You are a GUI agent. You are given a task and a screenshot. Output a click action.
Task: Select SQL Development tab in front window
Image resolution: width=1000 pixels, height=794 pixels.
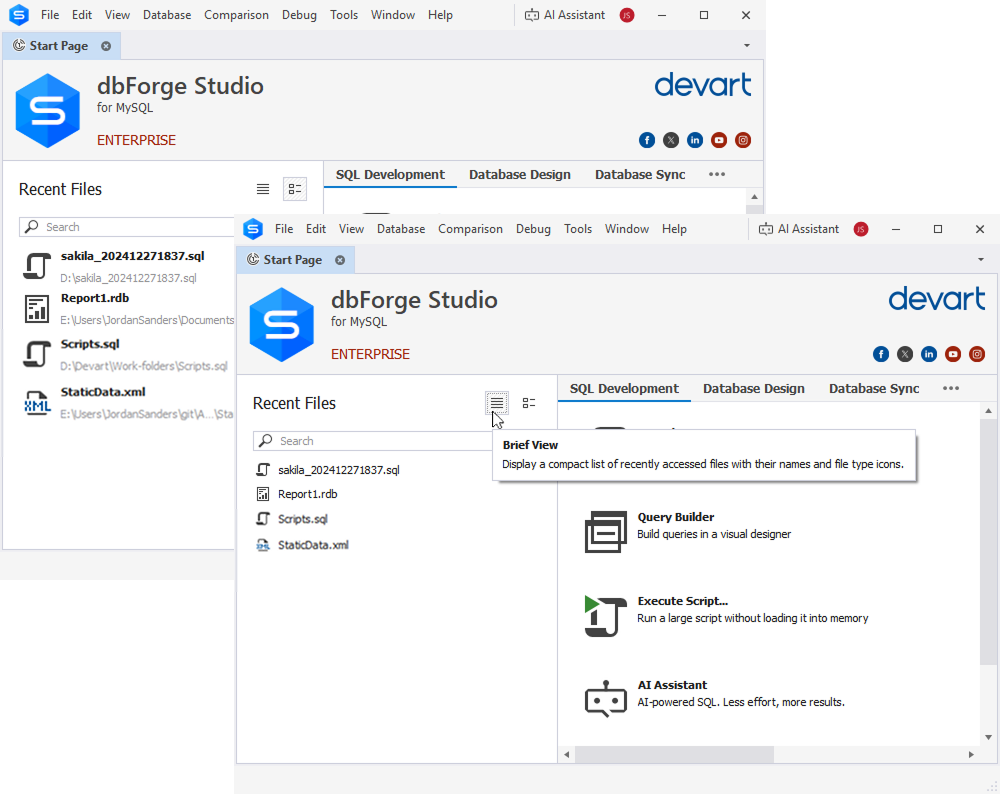pos(624,388)
